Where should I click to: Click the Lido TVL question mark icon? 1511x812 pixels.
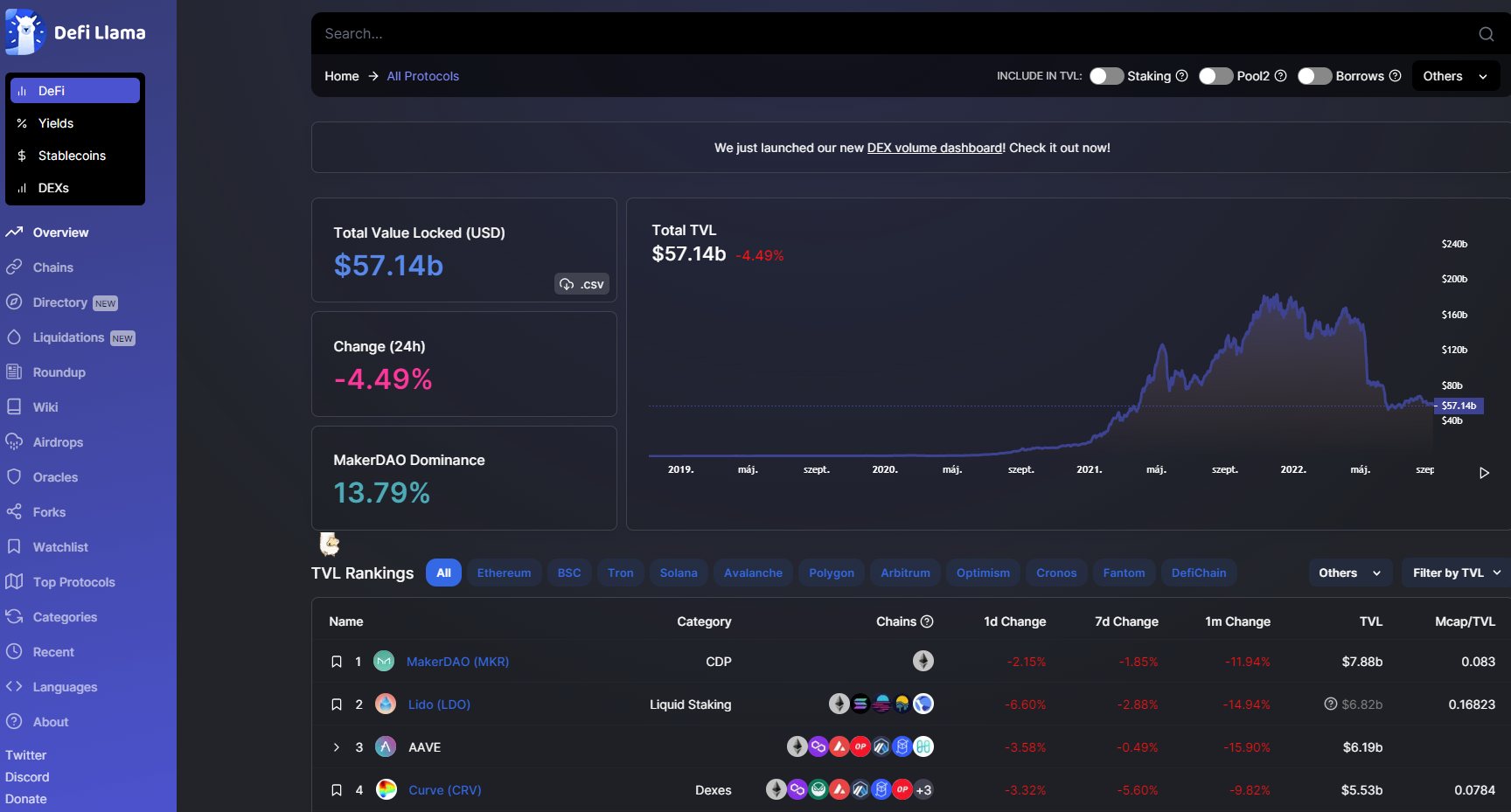[x=1331, y=704]
